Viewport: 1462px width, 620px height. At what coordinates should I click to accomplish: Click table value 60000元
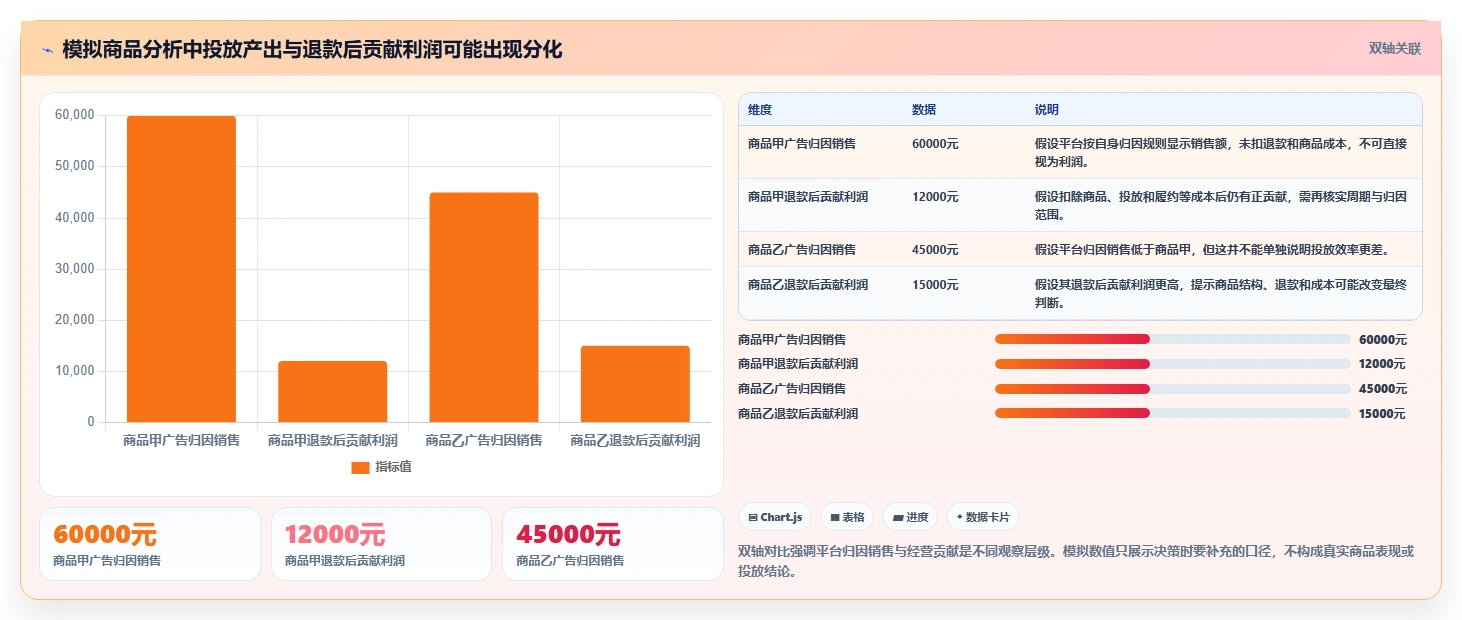coord(935,144)
